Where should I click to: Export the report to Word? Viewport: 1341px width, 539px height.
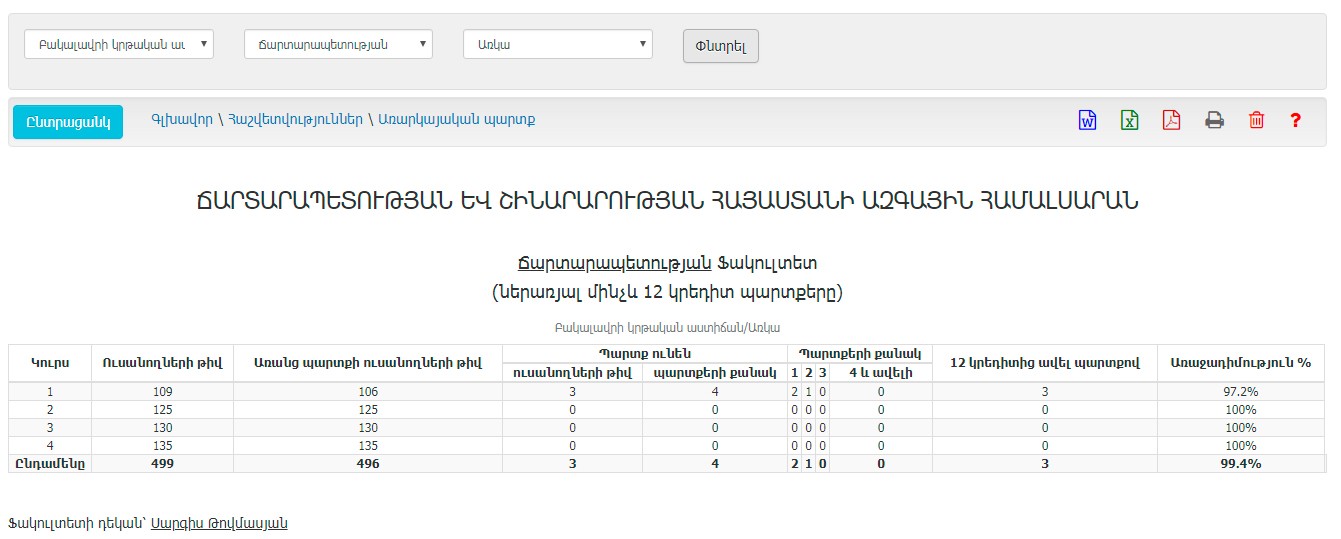tap(1087, 121)
